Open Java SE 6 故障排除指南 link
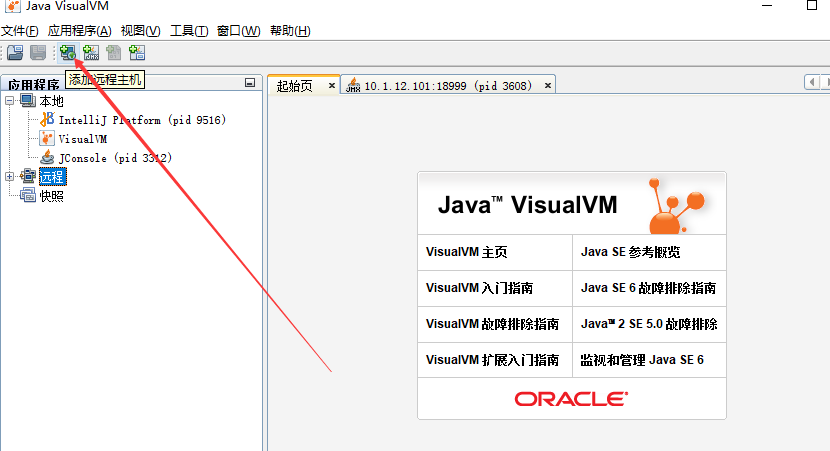The height and width of the screenshot is (451, 830). coord(648,288)
